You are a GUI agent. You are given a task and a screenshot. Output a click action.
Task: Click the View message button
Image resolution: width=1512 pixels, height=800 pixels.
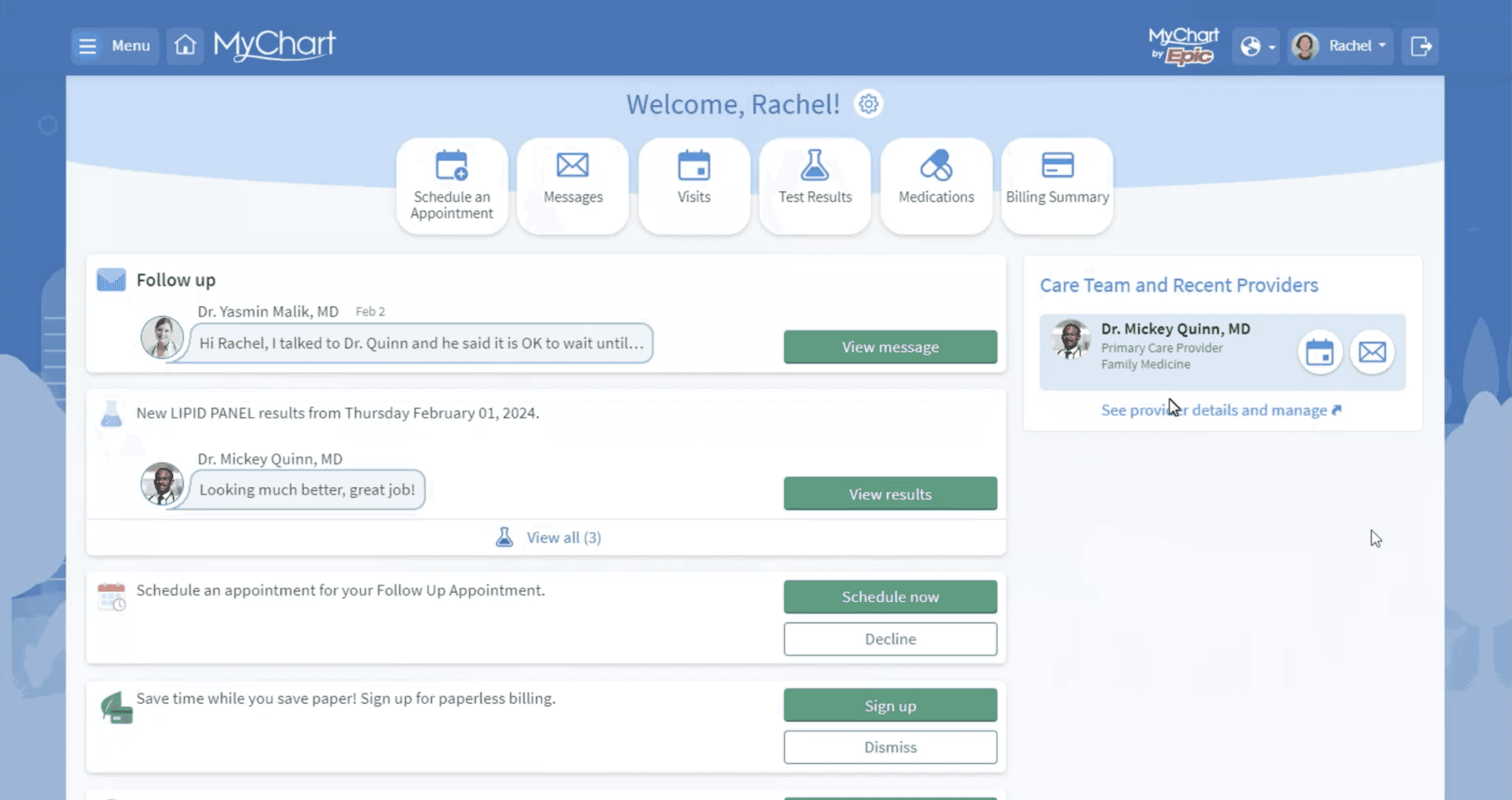tap(890, 347)
